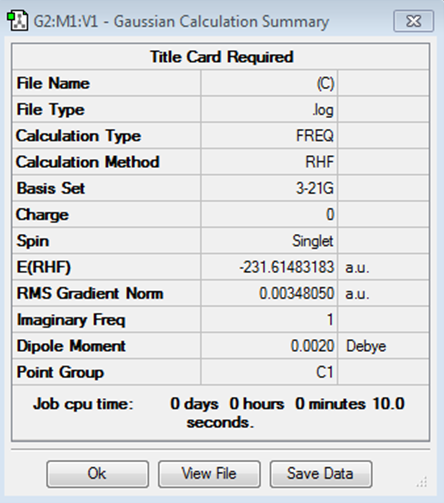The width and height of the screenshot is (444, 503).
Task: Select the a.u. unit beside E(RHF)
Action: pos(357,268)
